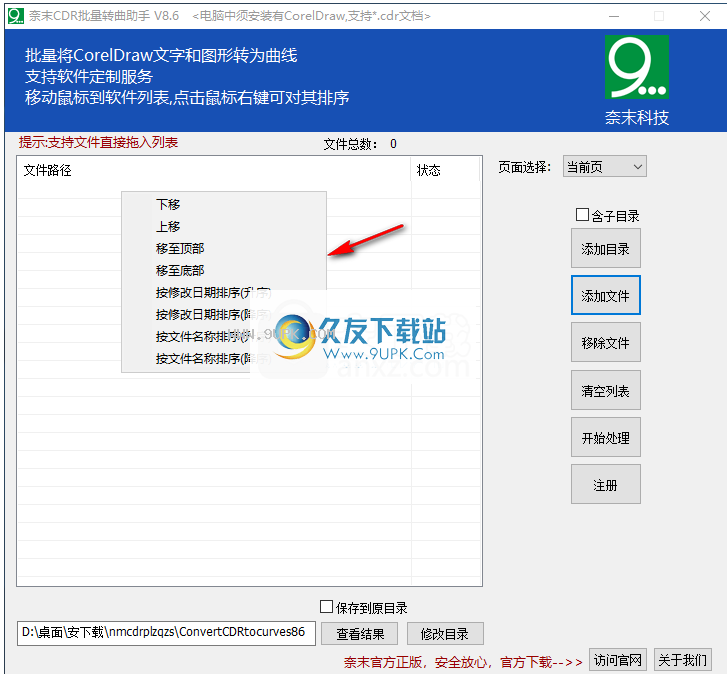Open the 页面选择 dropdown showing 当前页
Image resolution: width=727 pixels, height=674 pixels.
click(605, 167)
